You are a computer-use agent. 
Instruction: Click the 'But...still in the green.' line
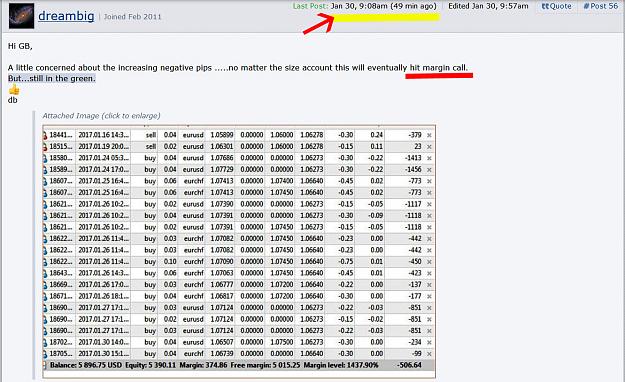(x=52, y=79)
